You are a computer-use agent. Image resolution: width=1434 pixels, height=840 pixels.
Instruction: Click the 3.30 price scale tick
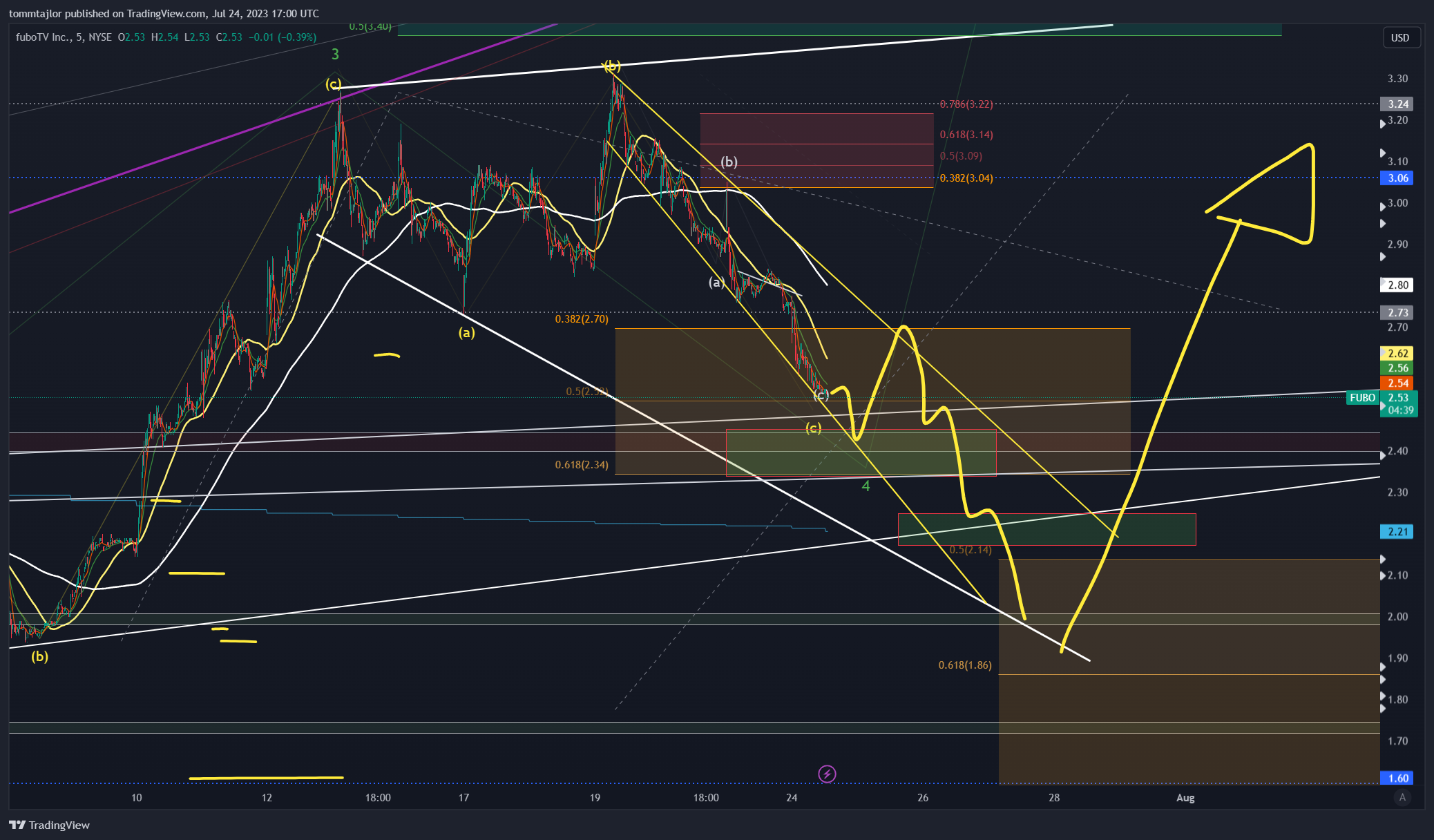pyautogui.click(x=1397, y=79)
